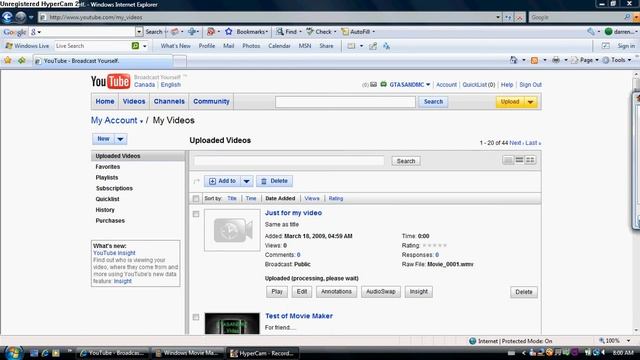Click the Sign Out link
Screen dimensions: 640x360
tap(530, 84)
